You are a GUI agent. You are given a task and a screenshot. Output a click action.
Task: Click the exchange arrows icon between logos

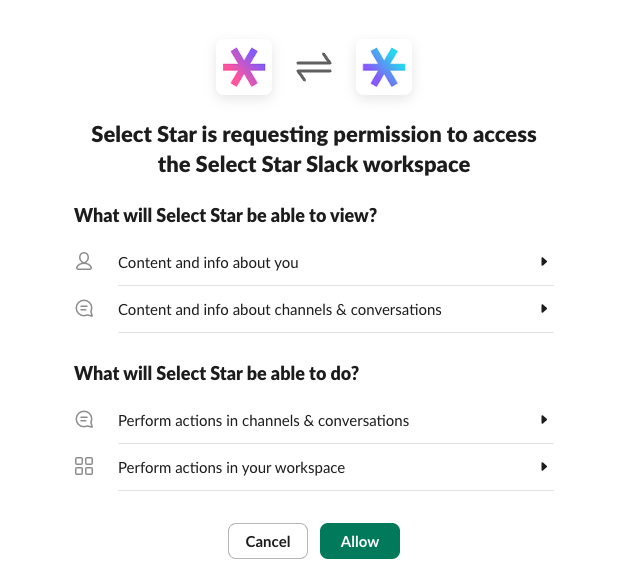pyautogui.click(x=314, y=68)
